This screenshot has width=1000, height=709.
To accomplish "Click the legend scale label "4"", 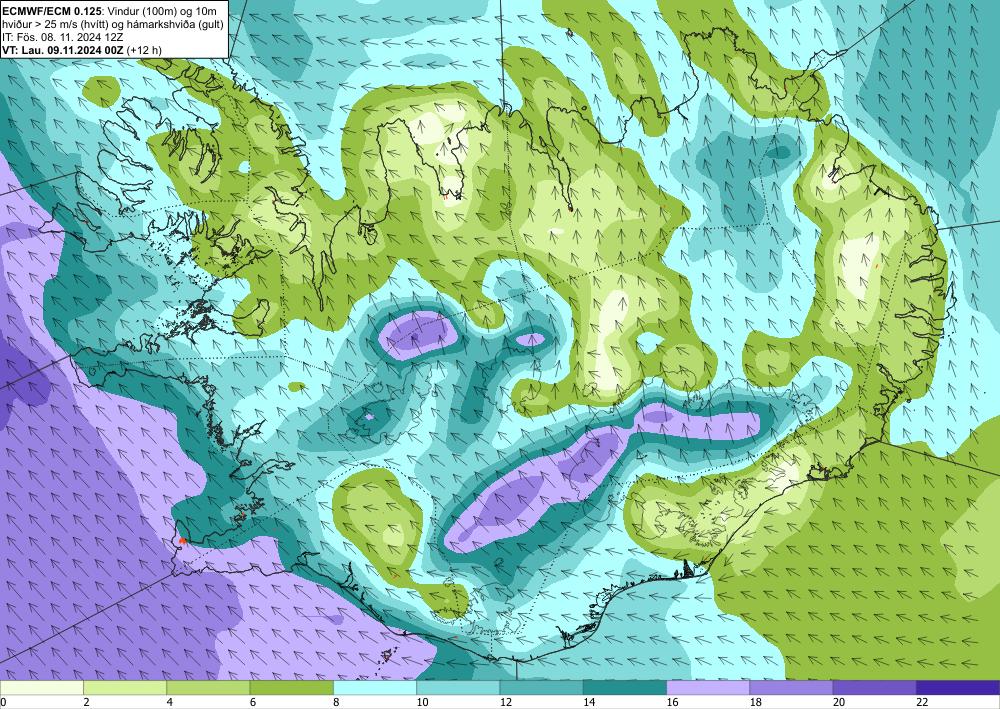I will tap(170, 702).
